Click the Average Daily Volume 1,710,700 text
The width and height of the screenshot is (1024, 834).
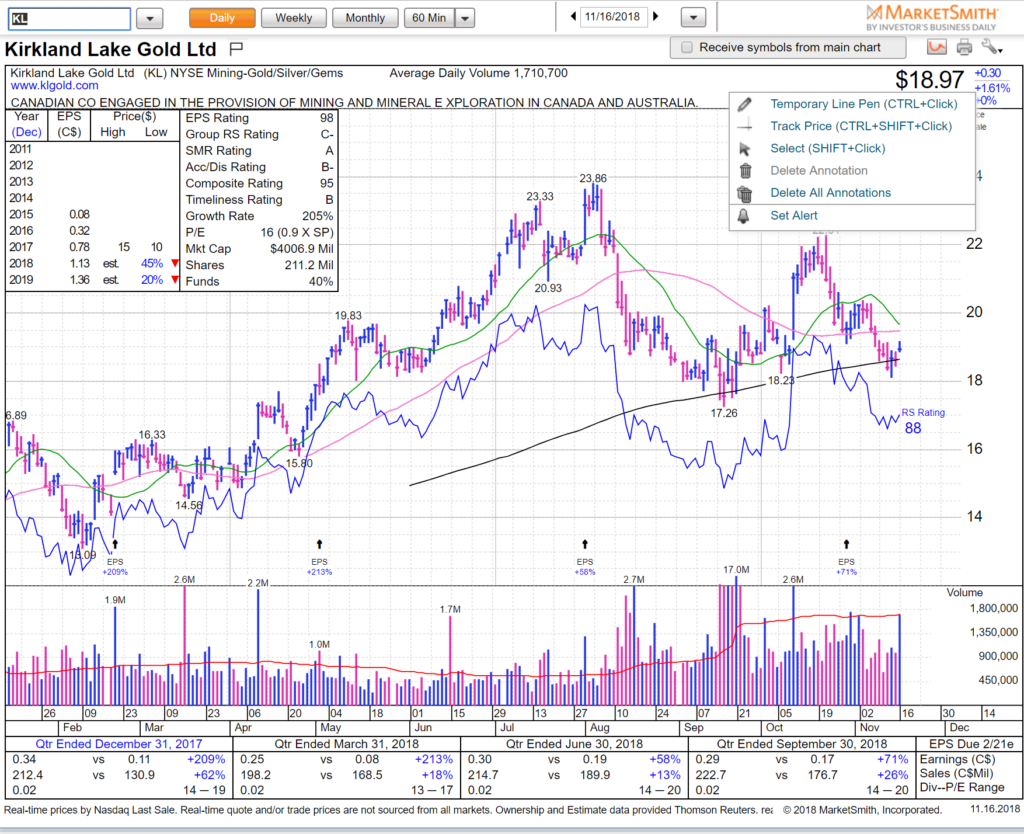tap(478, 73)
